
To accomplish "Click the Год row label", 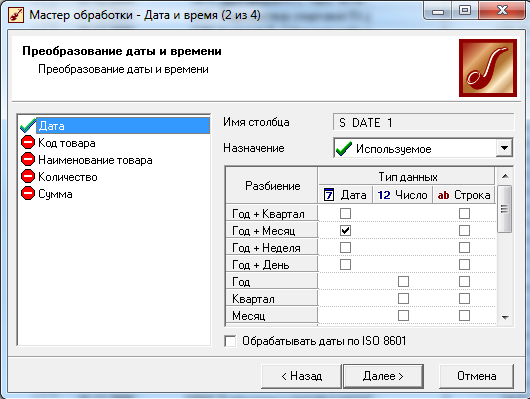I will (x=272, y=281).
